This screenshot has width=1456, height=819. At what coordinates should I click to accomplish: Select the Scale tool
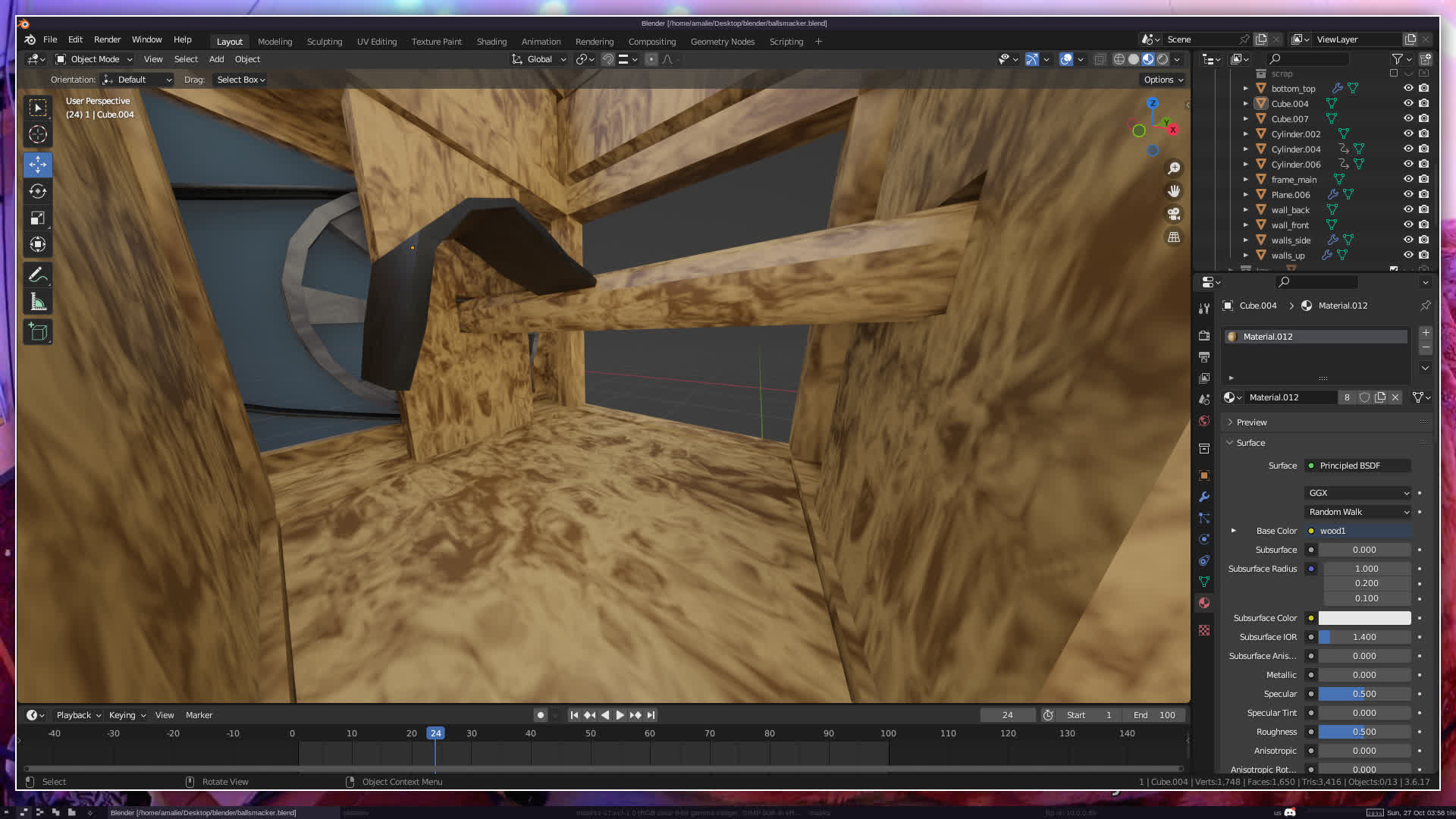point(38,218)
